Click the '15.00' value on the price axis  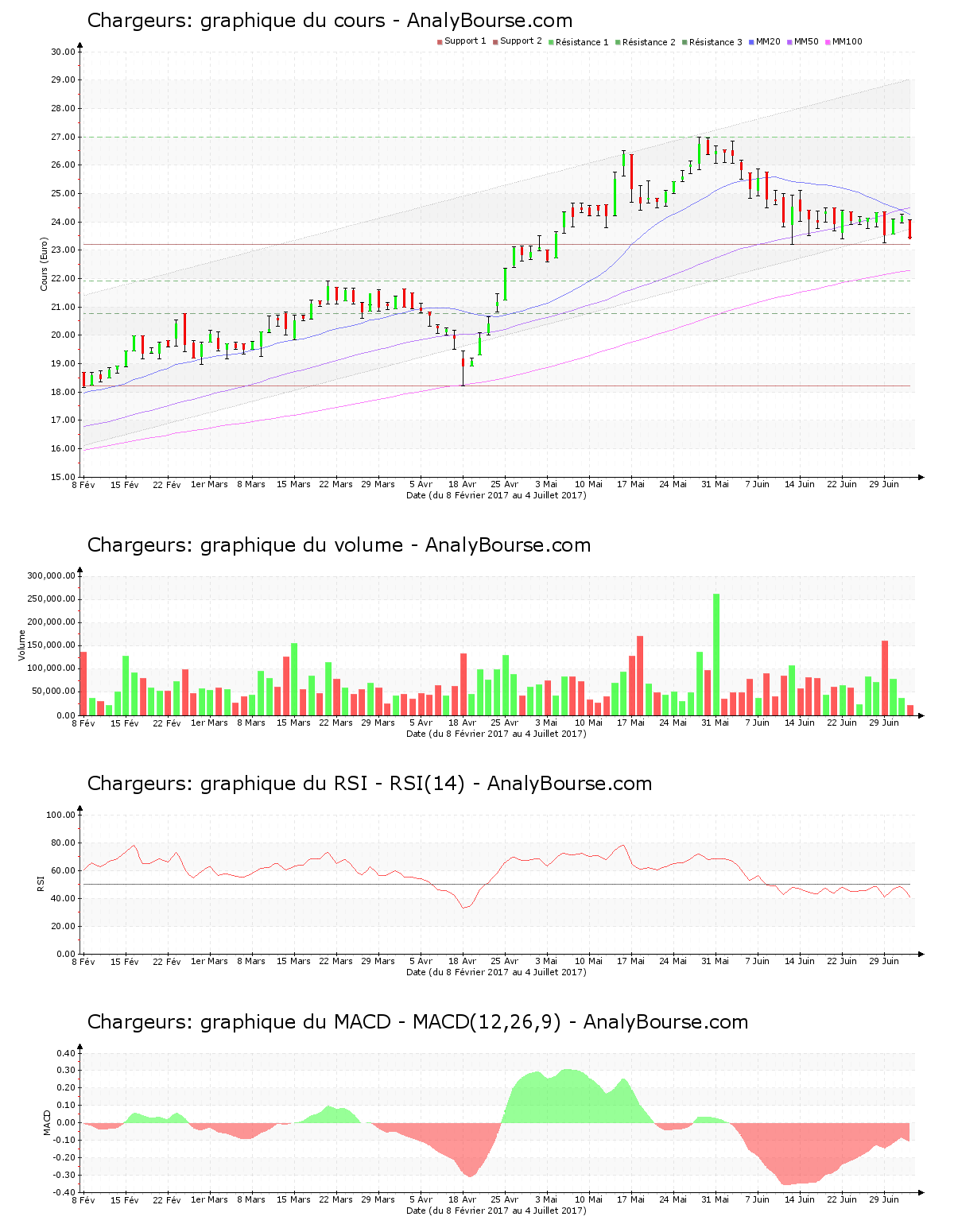point(64,477)
